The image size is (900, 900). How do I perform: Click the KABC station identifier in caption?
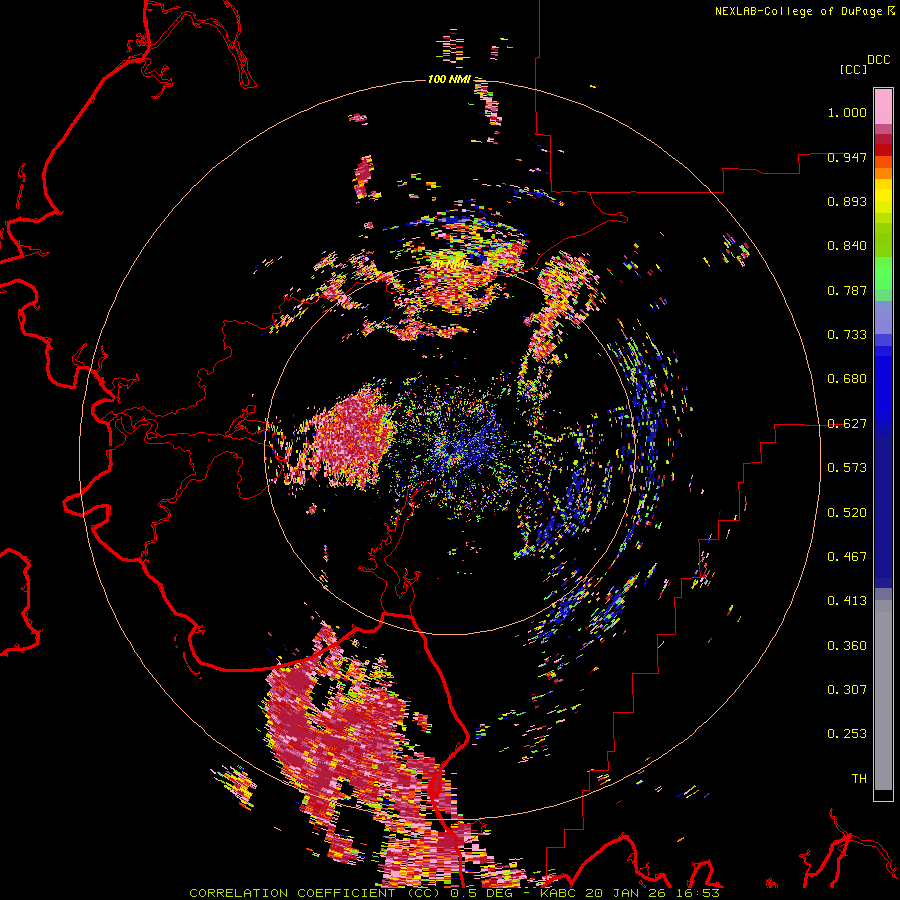tap(560, 893)
